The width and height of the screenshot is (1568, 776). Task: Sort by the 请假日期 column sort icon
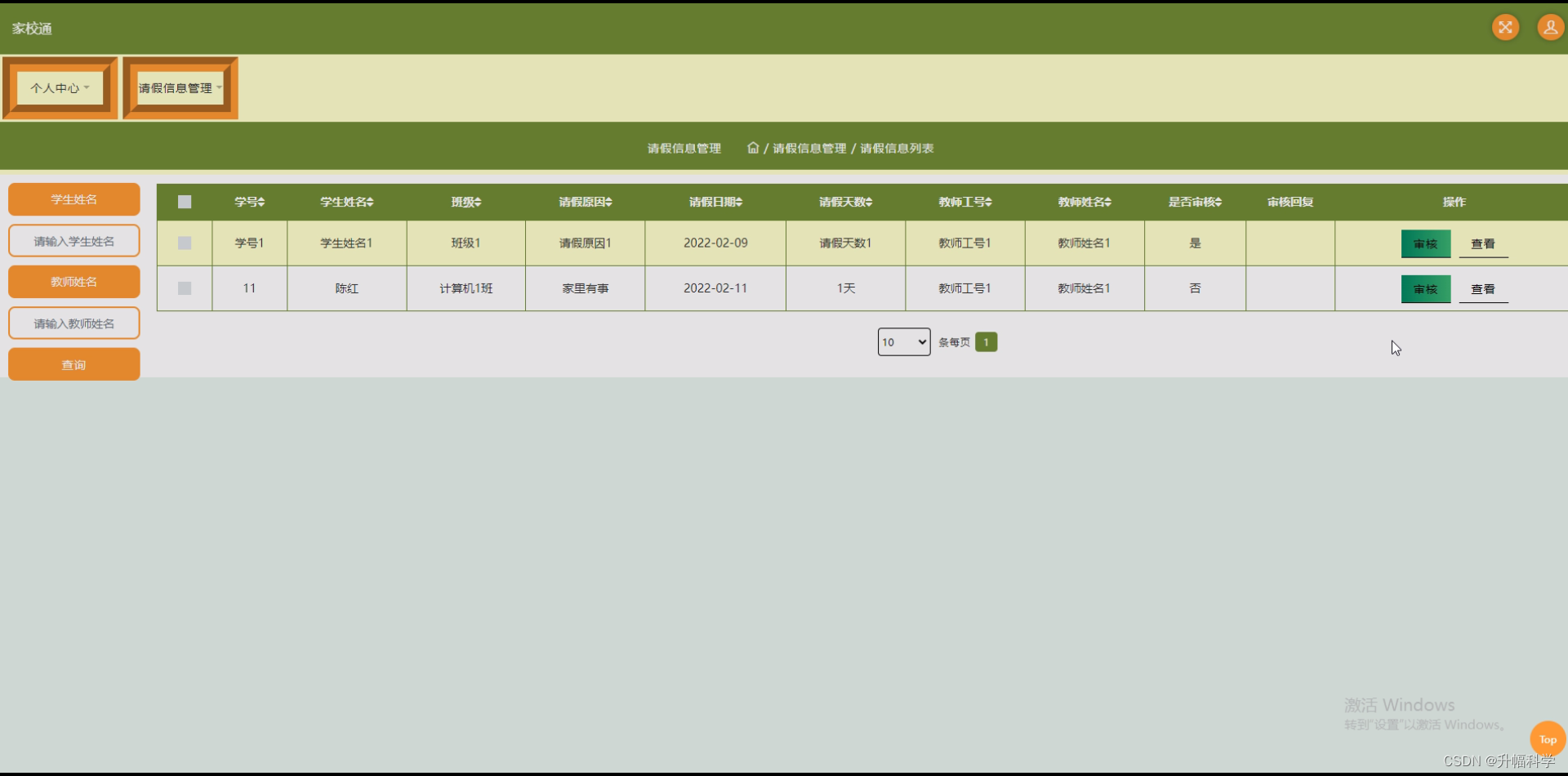(x=740, y=202)
